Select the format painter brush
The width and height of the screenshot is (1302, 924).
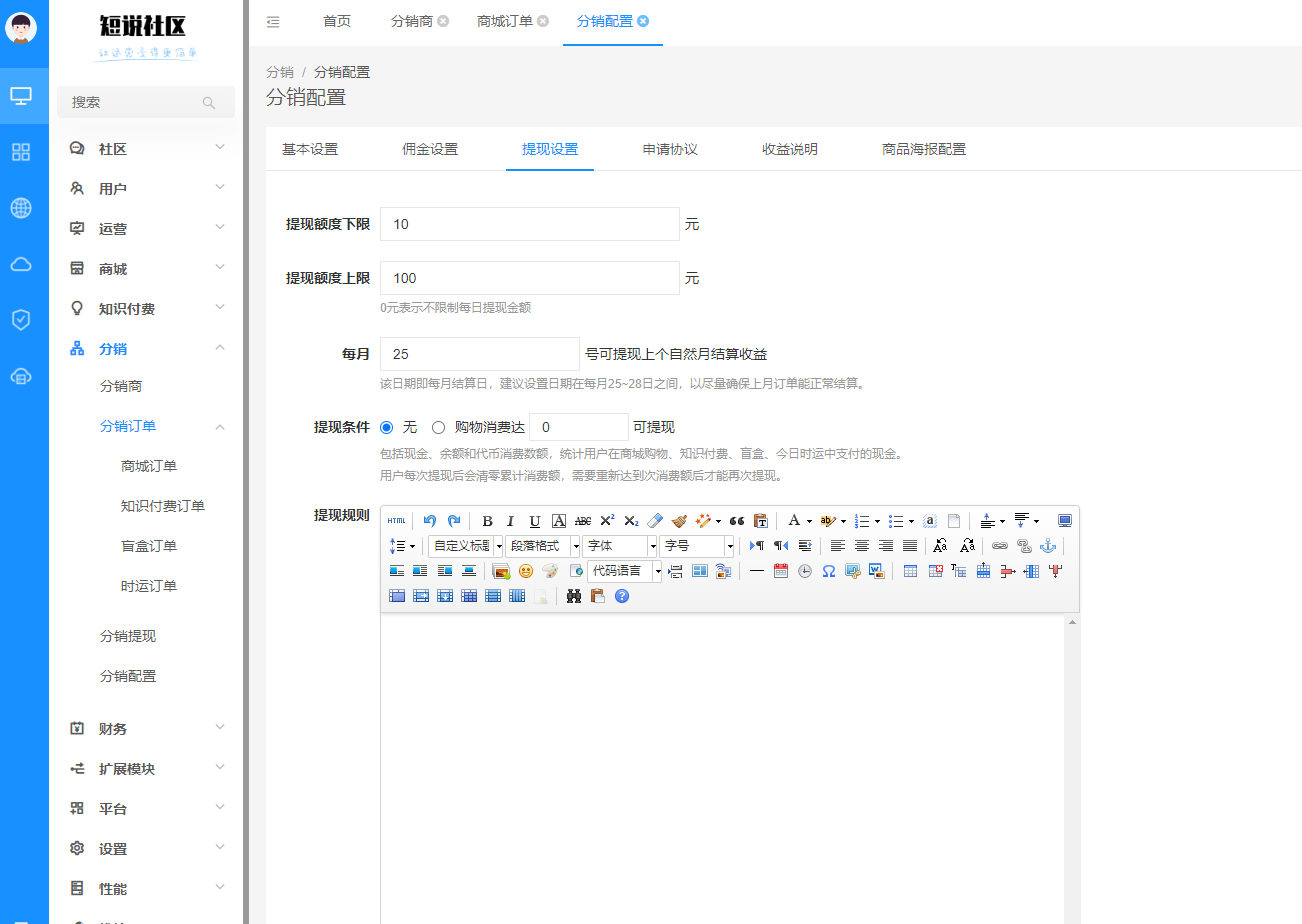(x=679, y=521)
